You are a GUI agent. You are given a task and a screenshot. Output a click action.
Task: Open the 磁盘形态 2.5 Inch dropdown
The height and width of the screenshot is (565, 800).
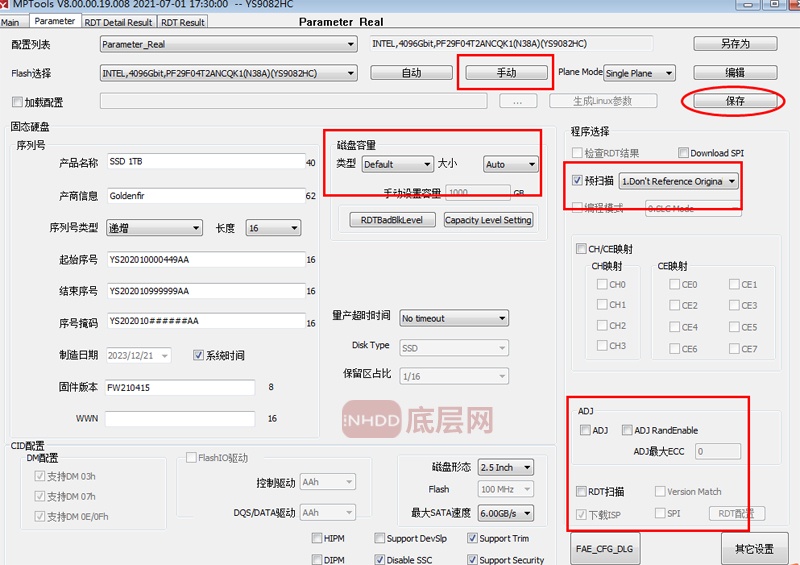506,468
